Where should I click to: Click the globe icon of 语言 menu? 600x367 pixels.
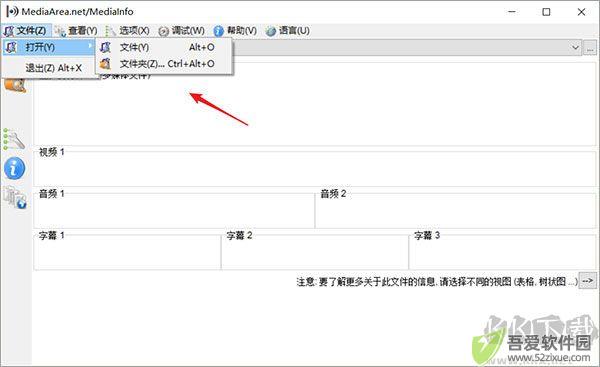point(271,31)
